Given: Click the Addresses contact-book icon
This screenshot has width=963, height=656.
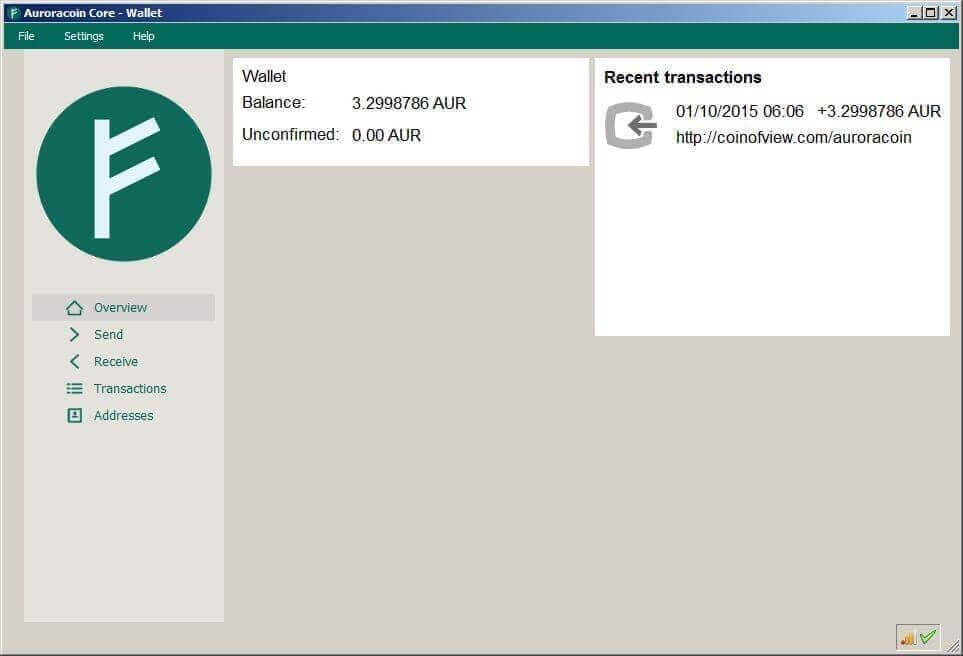Looking at the screenshot, I should (x=74, y=416).
